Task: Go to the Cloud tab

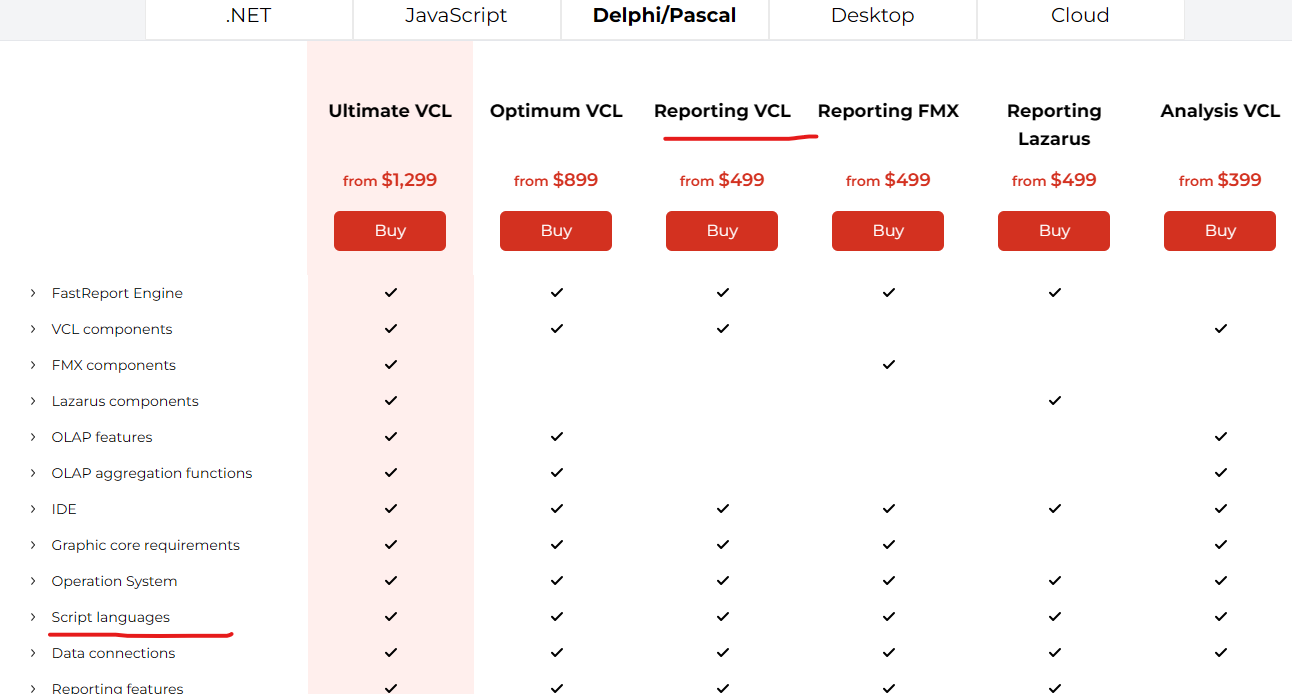Action: [1080, 16]
